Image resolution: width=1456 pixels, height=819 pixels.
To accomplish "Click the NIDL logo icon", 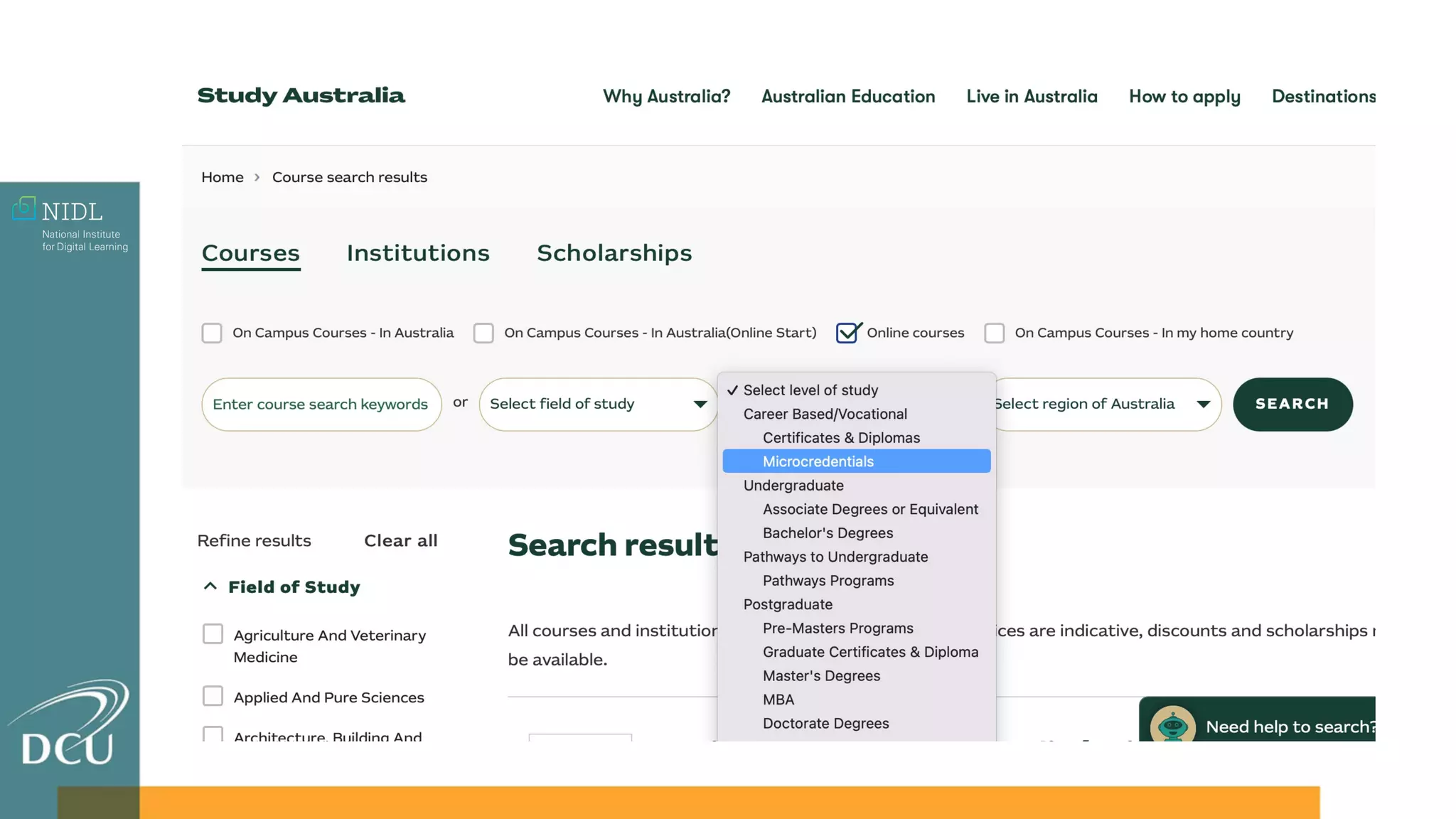I will [x=24, y=208].
